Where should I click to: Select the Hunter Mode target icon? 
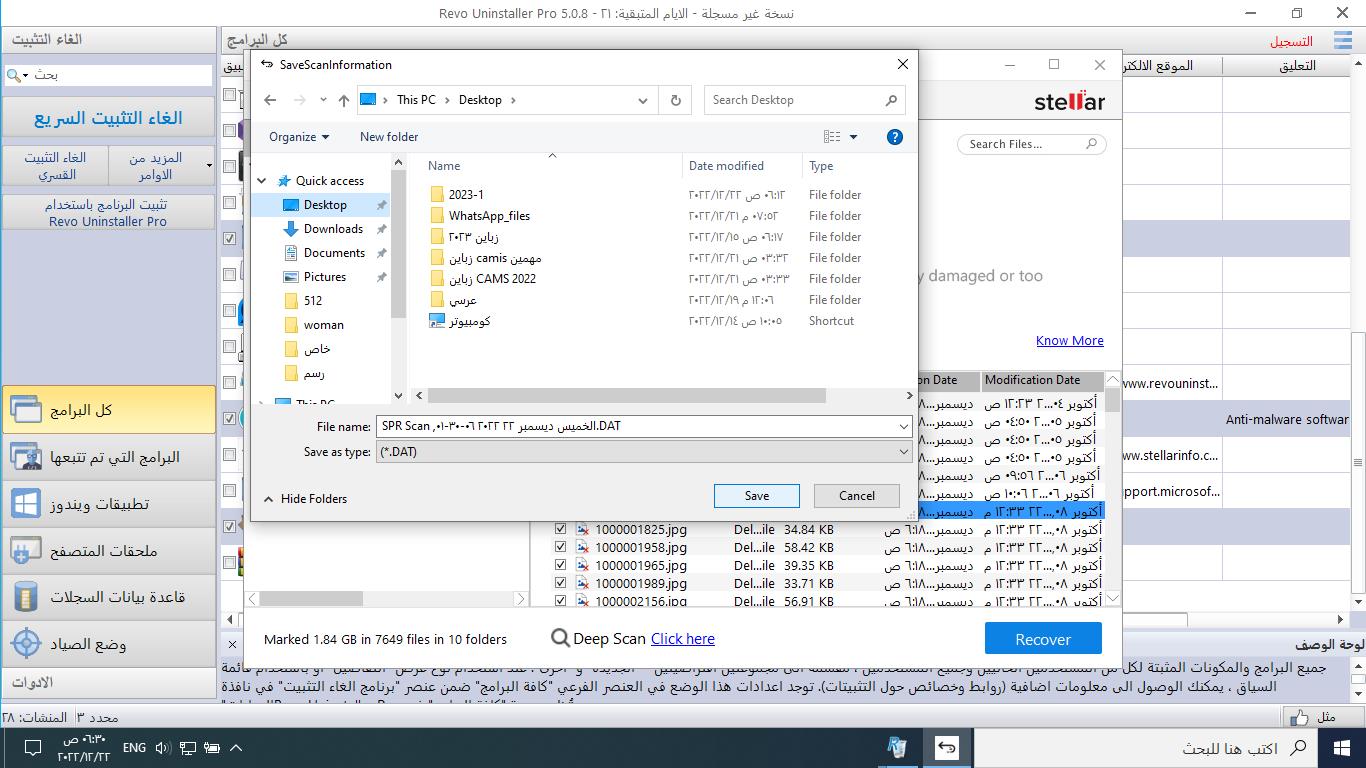click(26, 644)
